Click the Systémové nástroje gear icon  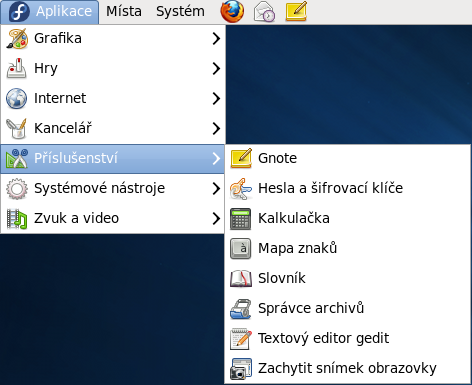tap(17, 188)
